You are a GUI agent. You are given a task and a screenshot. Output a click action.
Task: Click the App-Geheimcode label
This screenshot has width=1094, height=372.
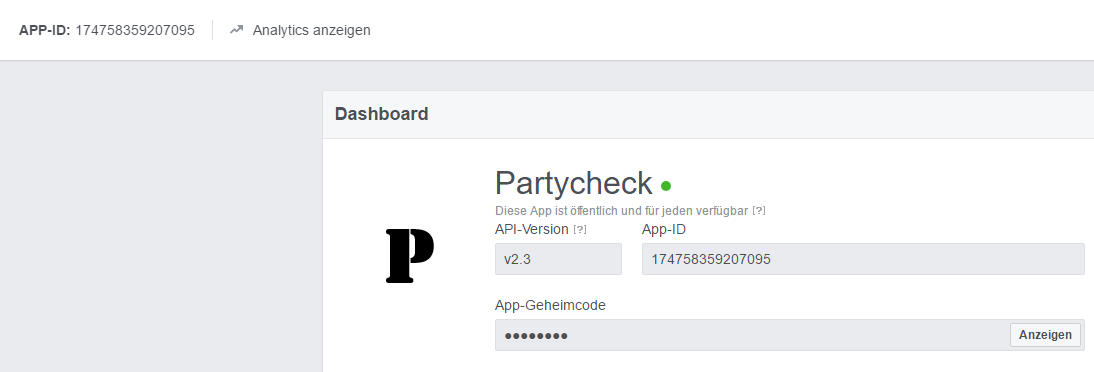tap(550, 306)
